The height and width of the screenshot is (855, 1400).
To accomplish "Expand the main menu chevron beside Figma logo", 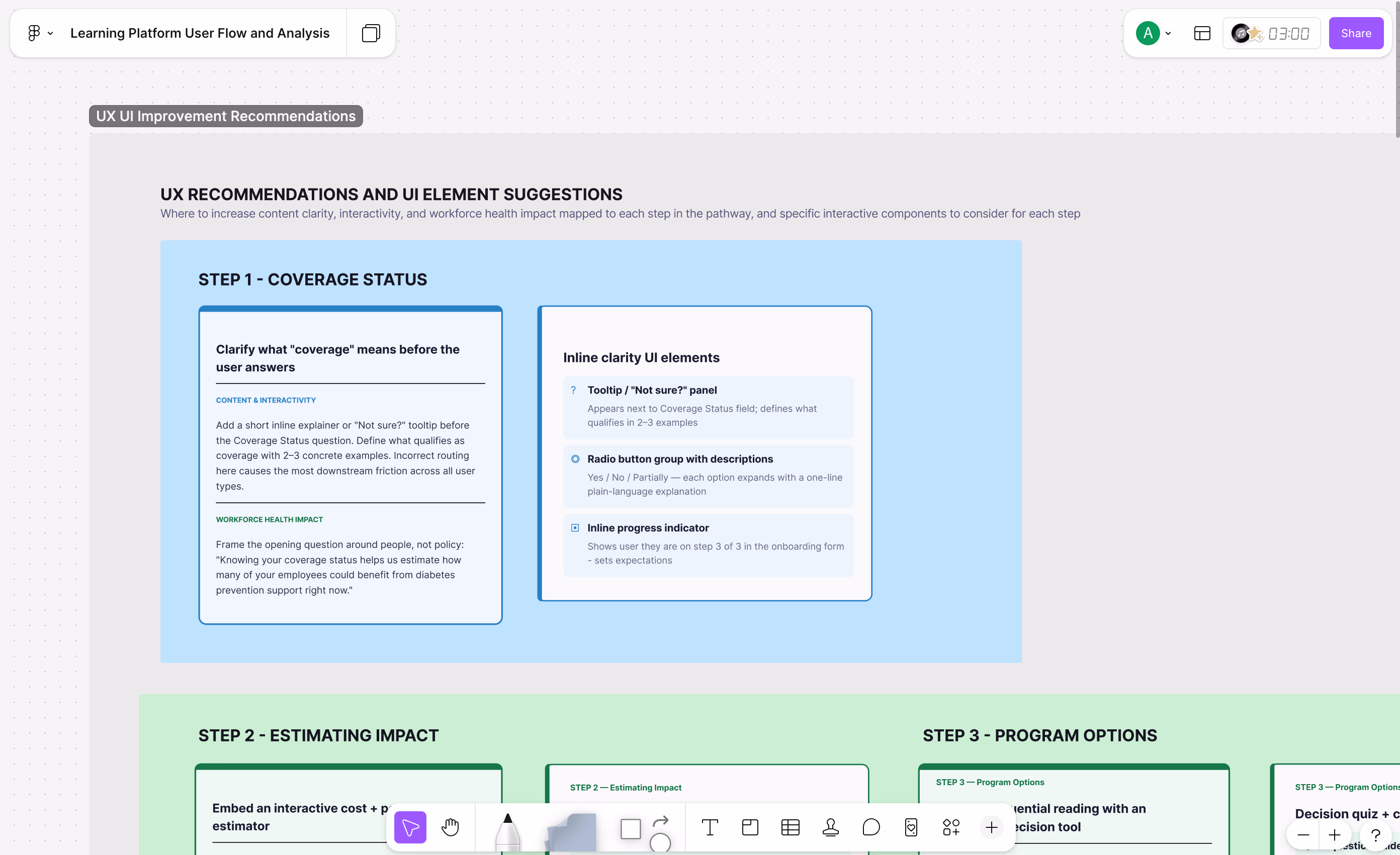I will 51,34.
